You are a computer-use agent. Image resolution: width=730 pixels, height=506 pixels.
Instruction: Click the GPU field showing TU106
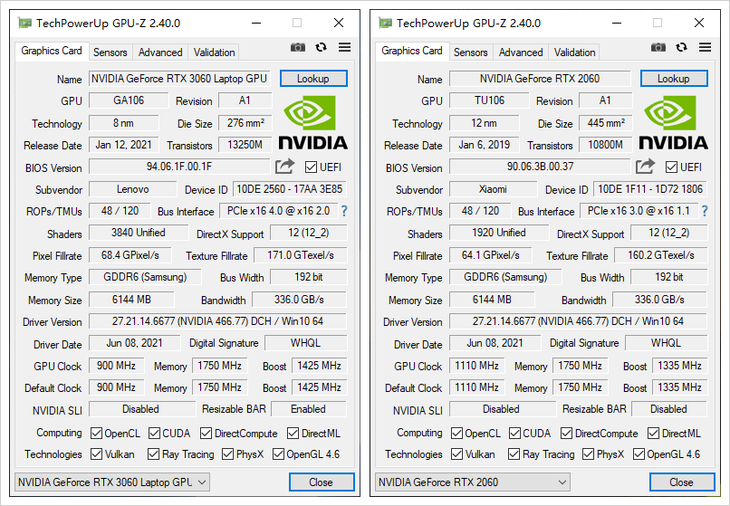pyautogui.click(x=489, y=101)
